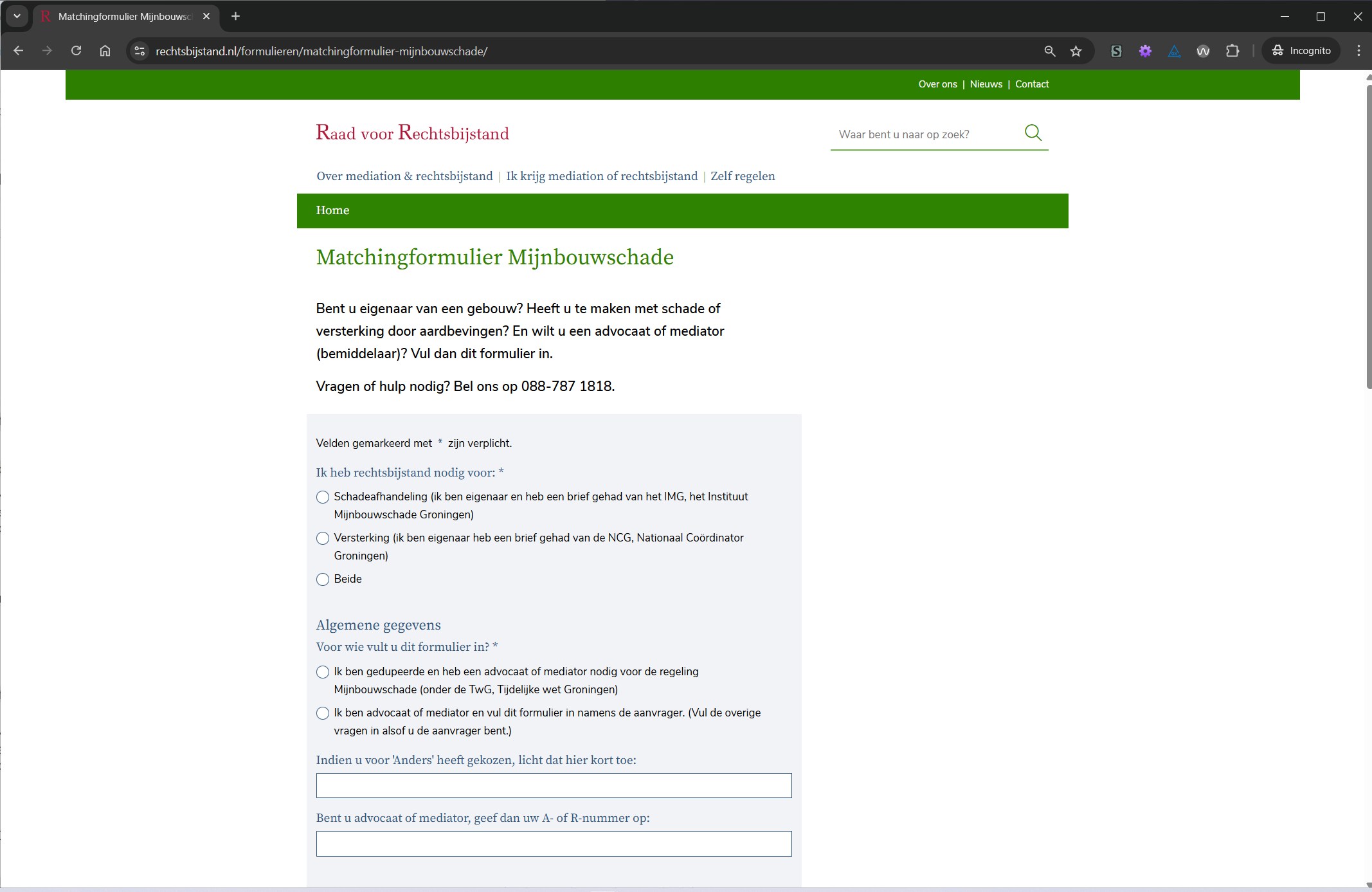
Task: Click the Raad voor Rechtsbijstand logo
Action: (412, 132)
